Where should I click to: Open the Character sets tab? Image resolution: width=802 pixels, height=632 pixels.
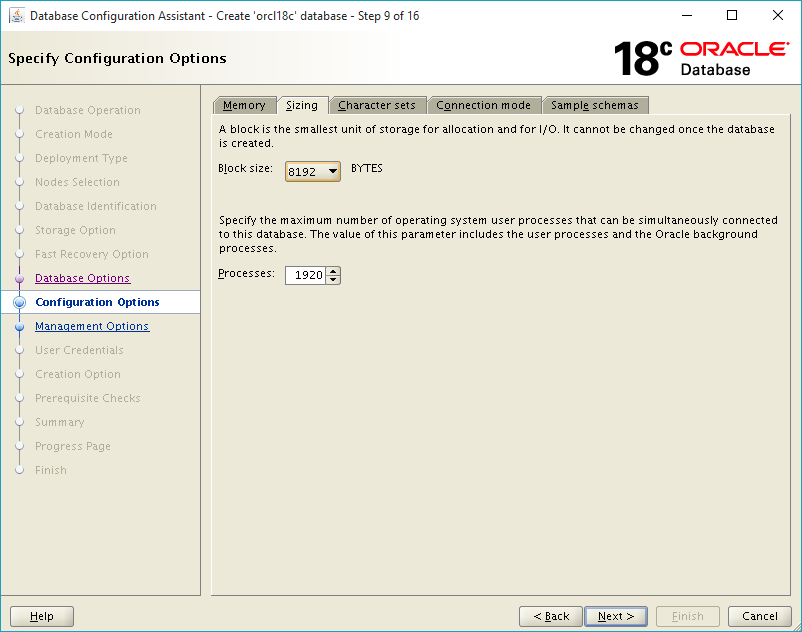(377, 105)
